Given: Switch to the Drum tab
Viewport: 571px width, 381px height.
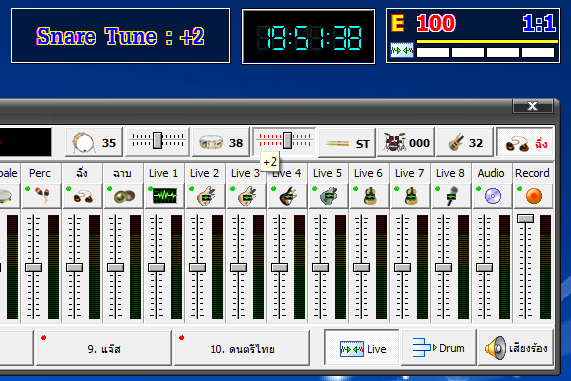Looking at the screenshot, I should (439, 348).
